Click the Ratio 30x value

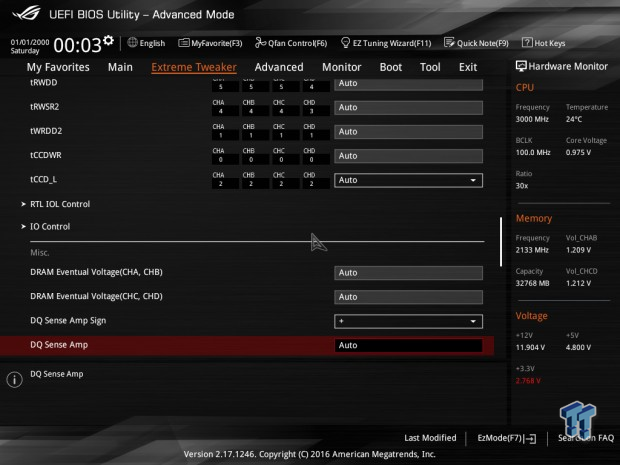(x=522, y=186)
